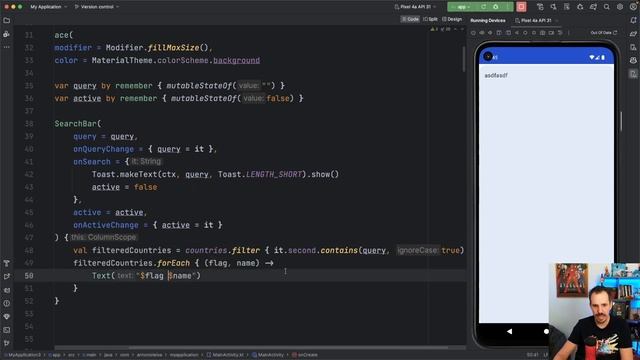Click MainActivity.kt breadcrumb in navigation bar
Image resolution: width=640 pixels, height=360 pixels.
click(225, 355)
